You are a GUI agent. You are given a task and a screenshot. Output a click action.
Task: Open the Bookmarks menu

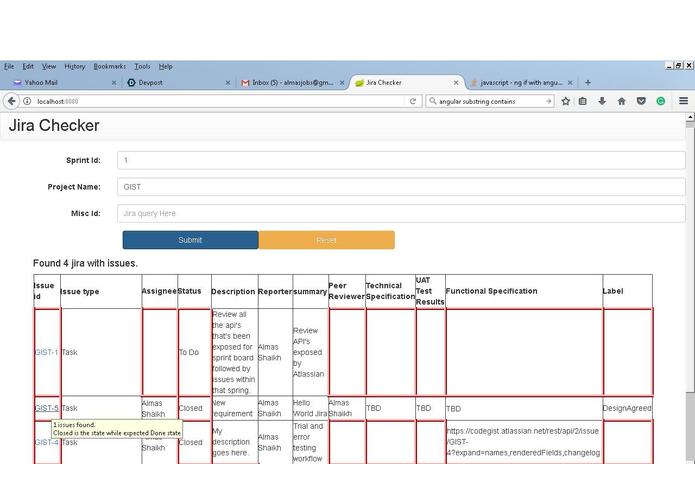pyautogui.click(x=109, y=66)
